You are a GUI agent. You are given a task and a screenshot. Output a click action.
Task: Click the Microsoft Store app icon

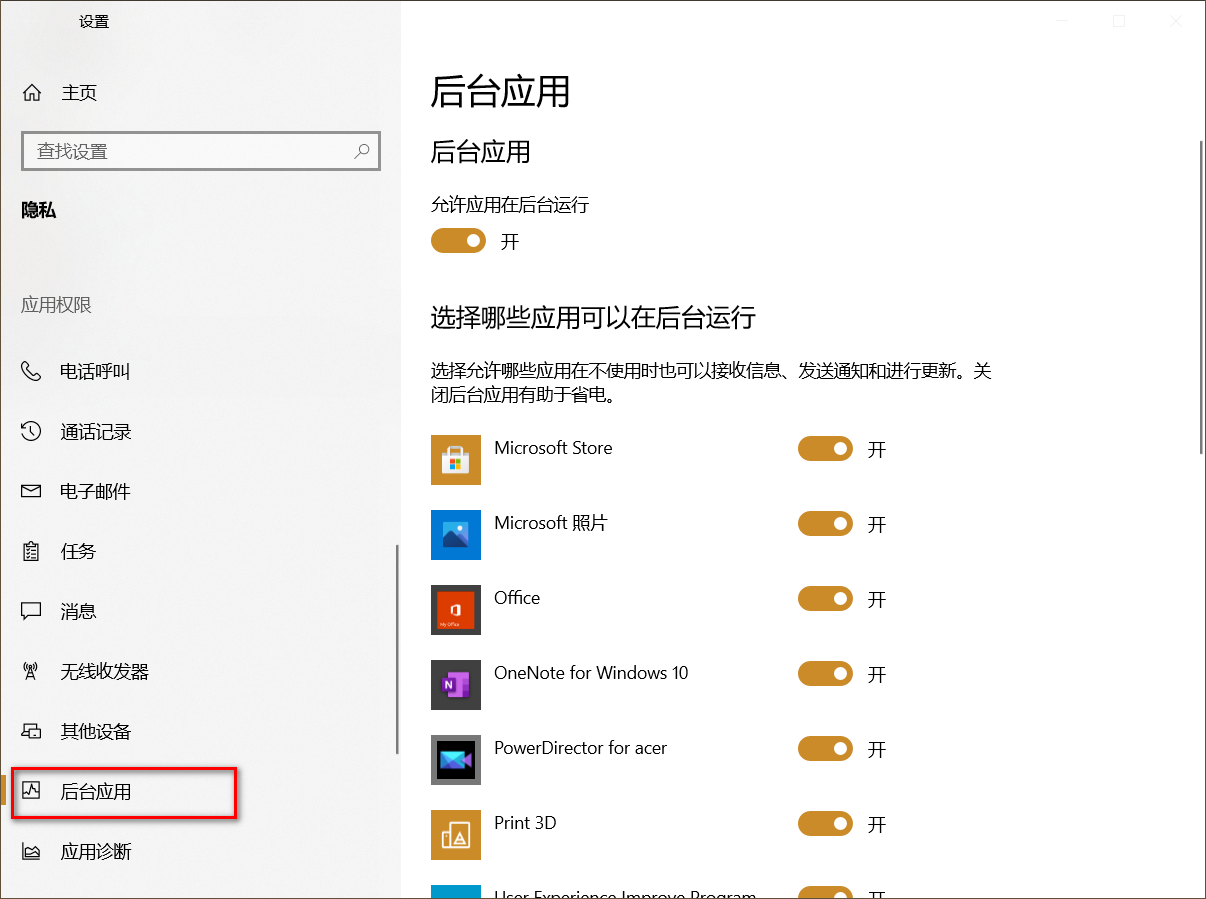pos(456,460)
